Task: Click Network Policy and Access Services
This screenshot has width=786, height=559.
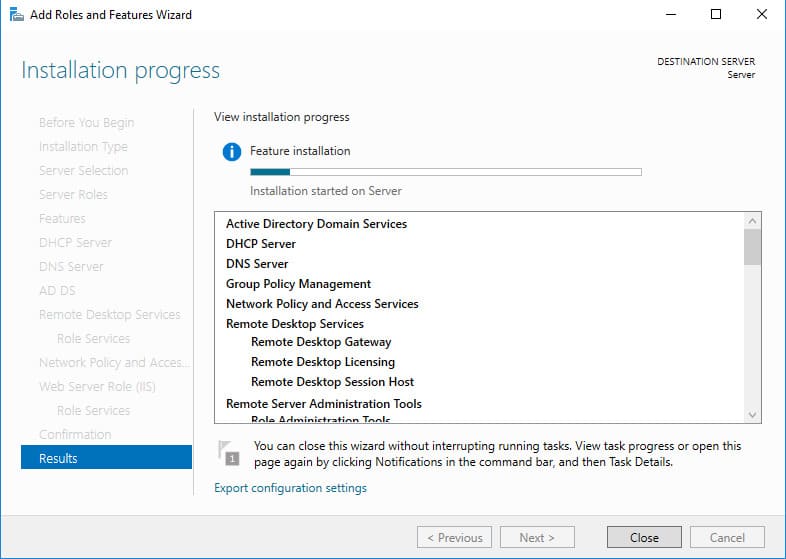Action: [322, 304]
